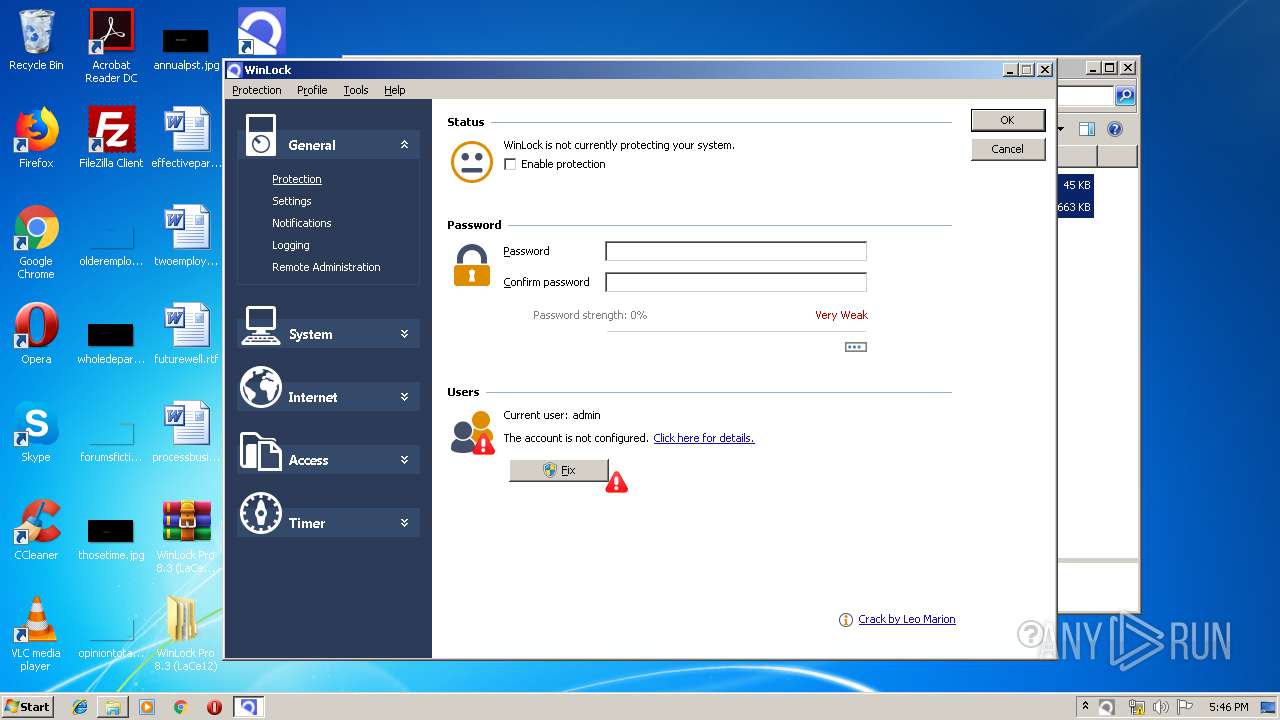
Task: Show hidden system tray icons arrow
Action: 1086,706
